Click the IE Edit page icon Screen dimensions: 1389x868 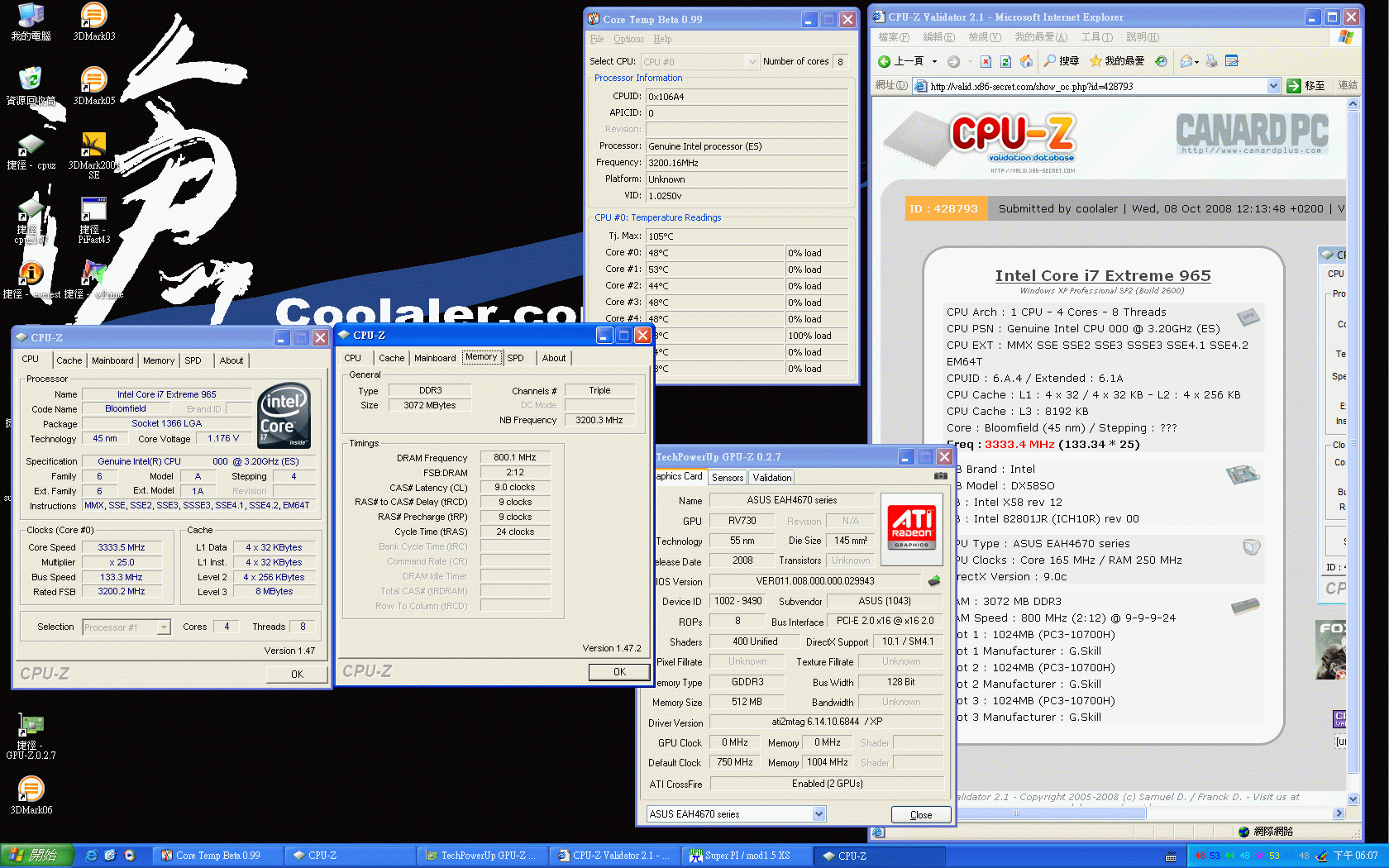point(1232,61)
